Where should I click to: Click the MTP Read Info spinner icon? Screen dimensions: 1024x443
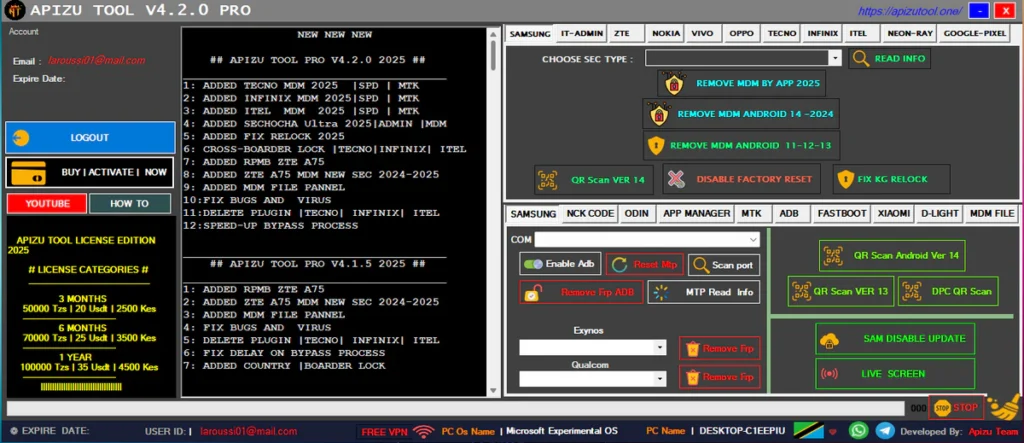662,292
